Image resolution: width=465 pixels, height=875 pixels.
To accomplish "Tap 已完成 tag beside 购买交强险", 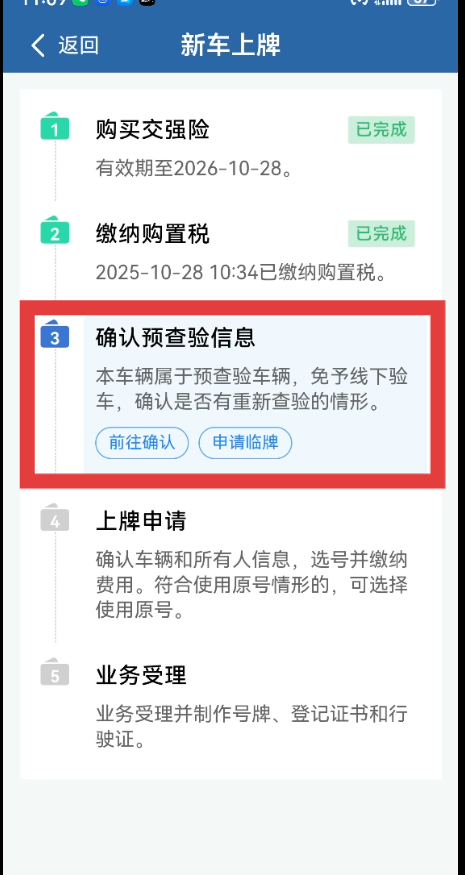I will [x=381, y=130].
